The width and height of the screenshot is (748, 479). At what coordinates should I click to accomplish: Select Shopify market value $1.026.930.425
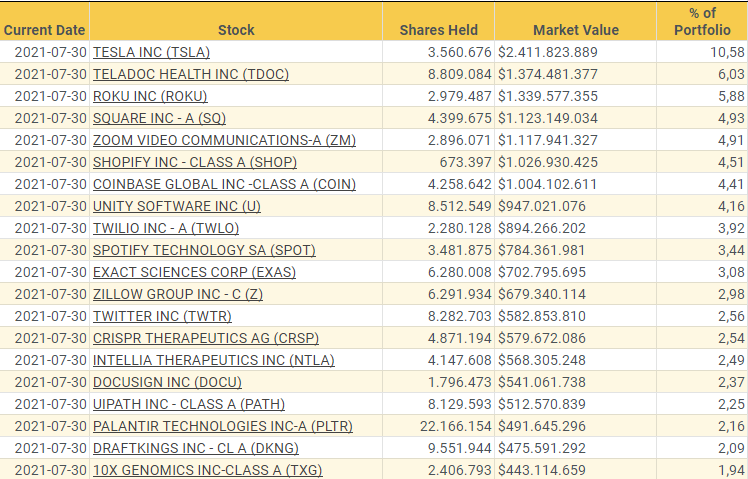(x=548, y=162)
